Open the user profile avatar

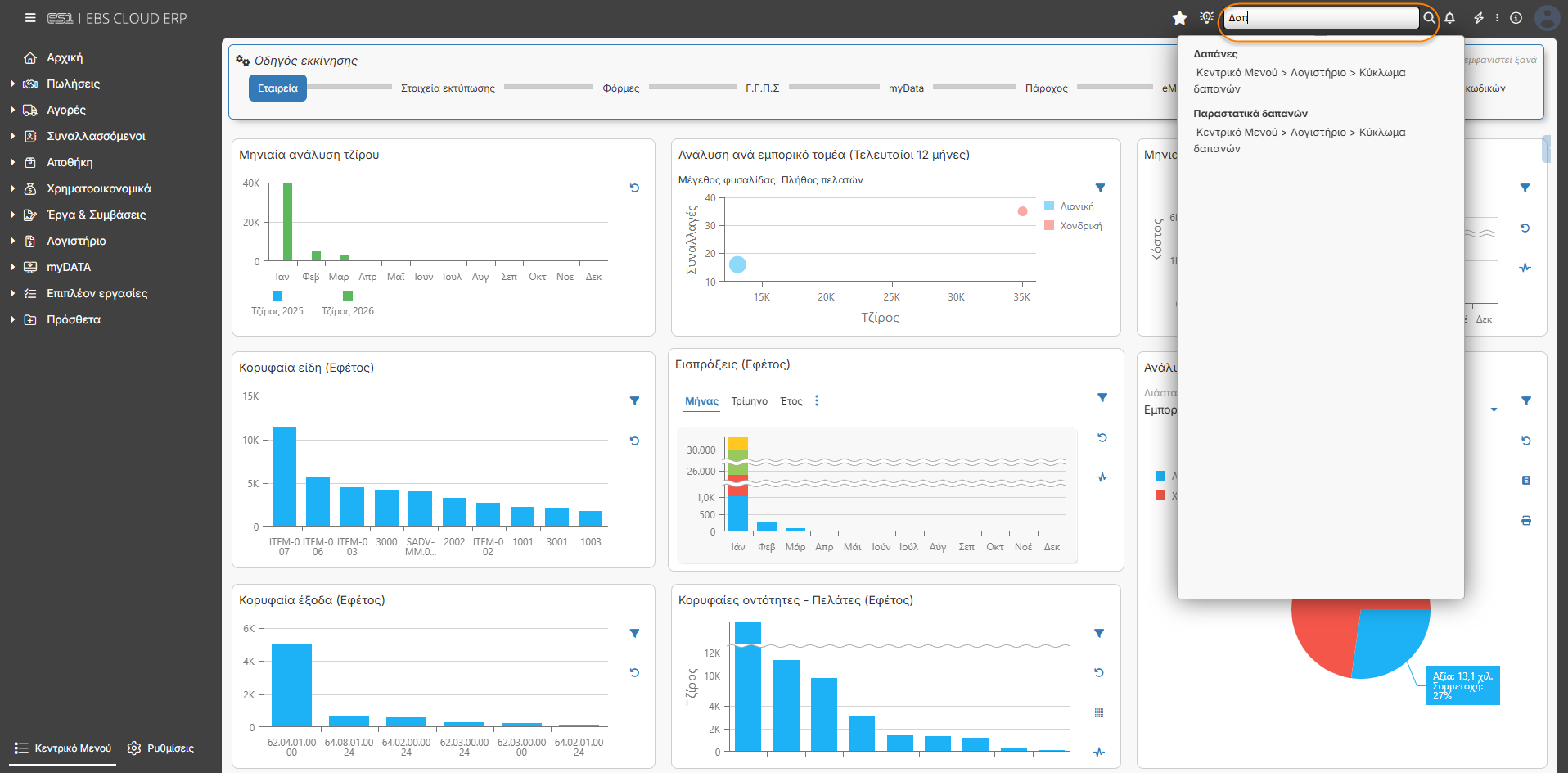1547,18
